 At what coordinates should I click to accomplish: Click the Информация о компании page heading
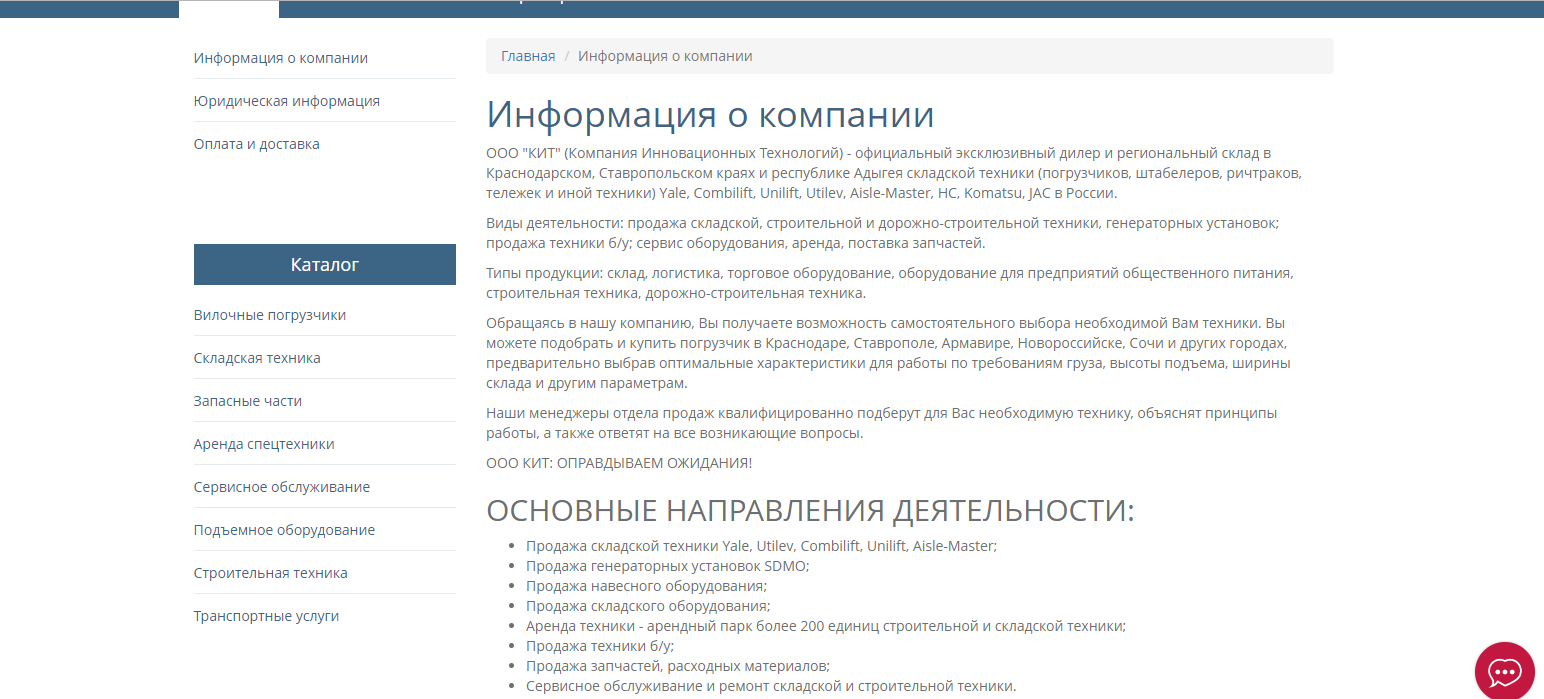click(710, 114)
